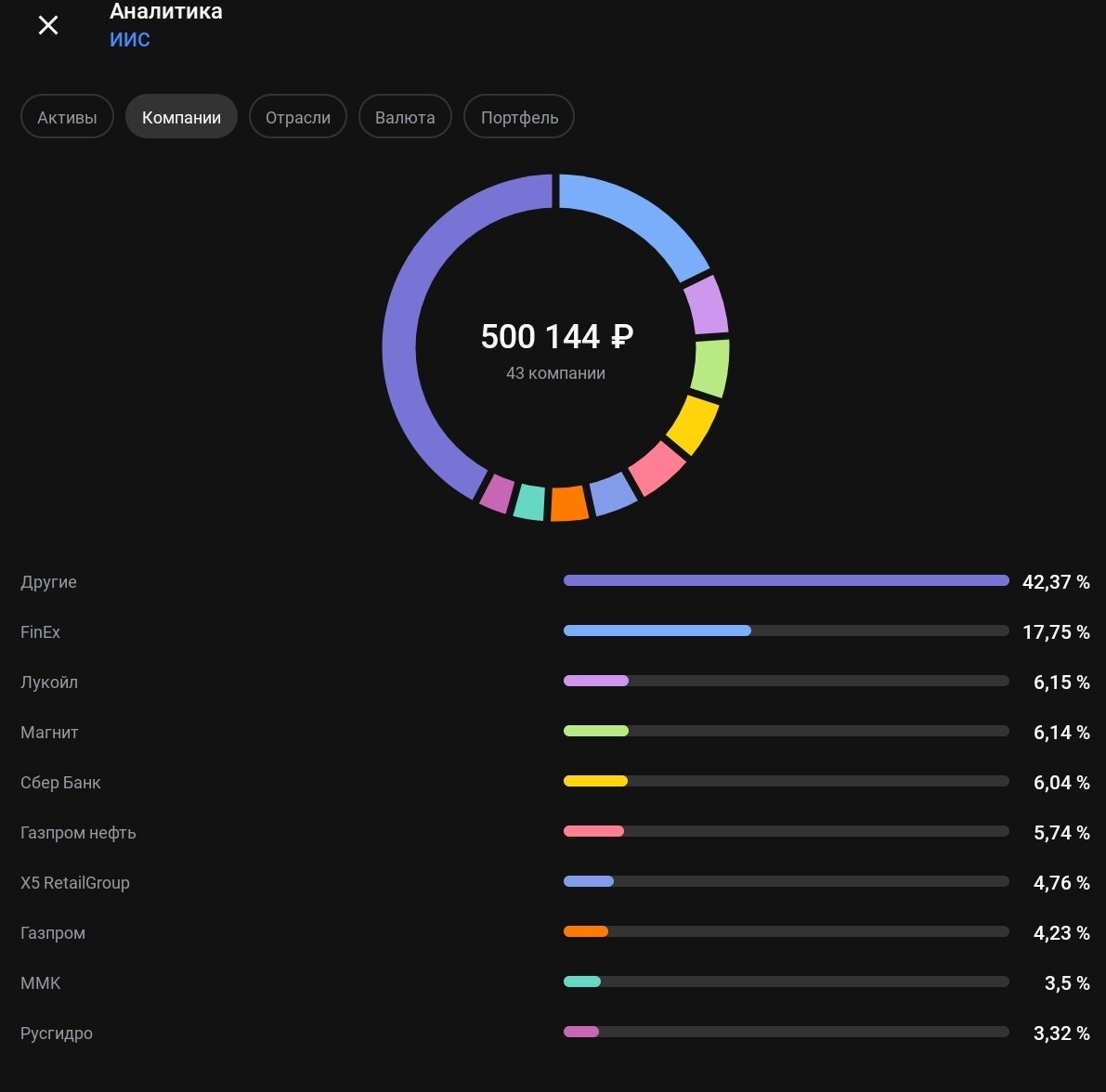Open the Газпром нефть company row
Screen dimensions: 1106x1092
555,832
